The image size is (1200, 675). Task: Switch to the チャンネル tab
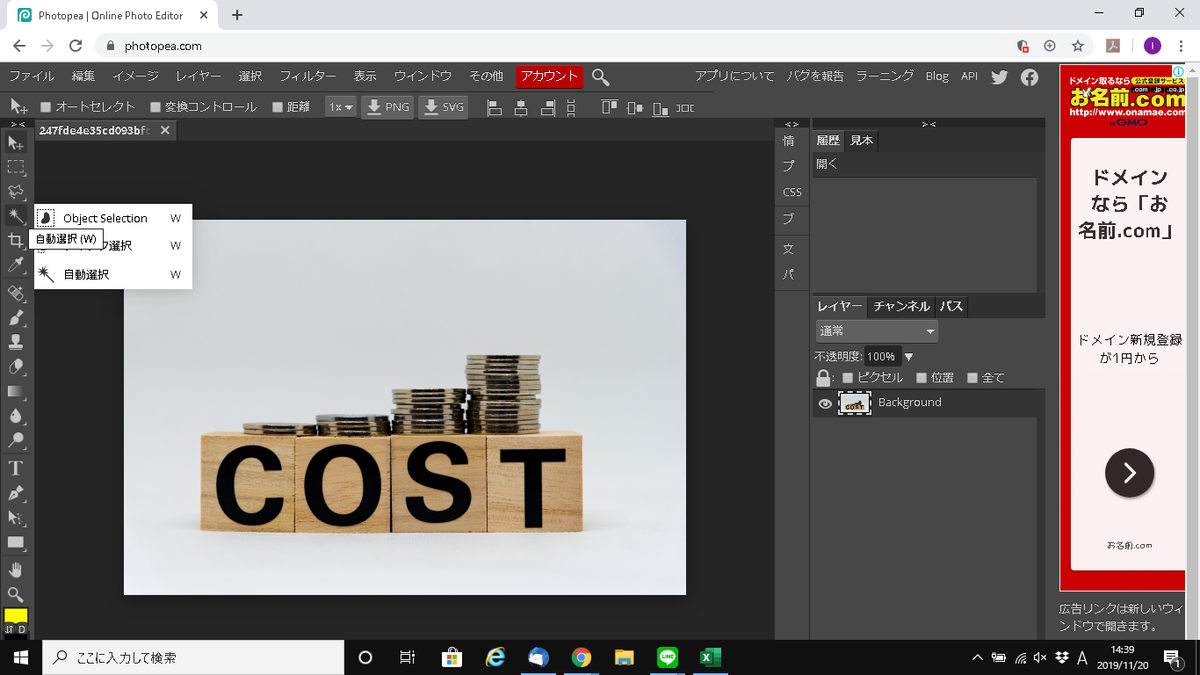900,306
